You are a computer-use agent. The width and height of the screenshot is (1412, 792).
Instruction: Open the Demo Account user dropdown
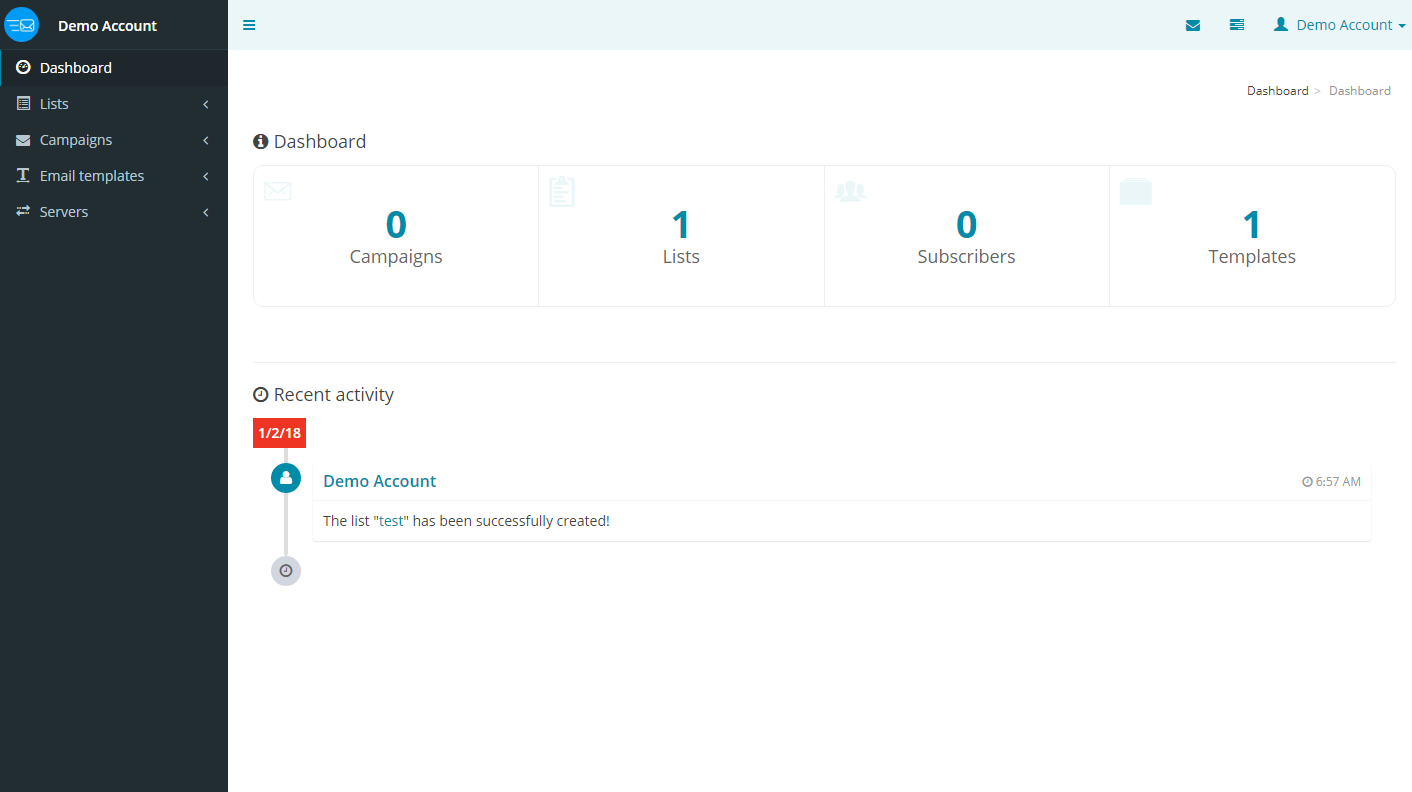coord(1340,25)
